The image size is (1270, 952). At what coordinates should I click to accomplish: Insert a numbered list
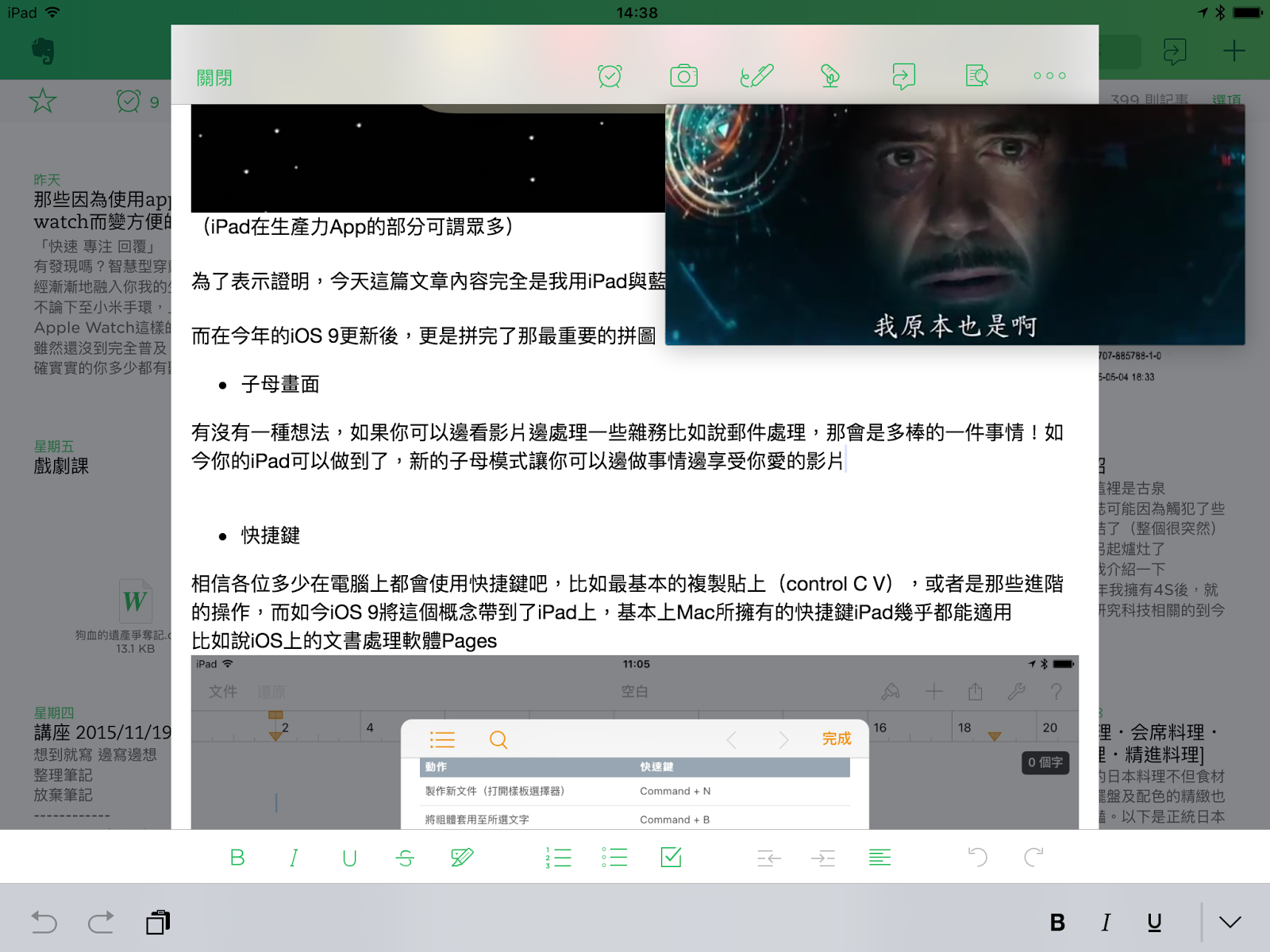[559, 858]
